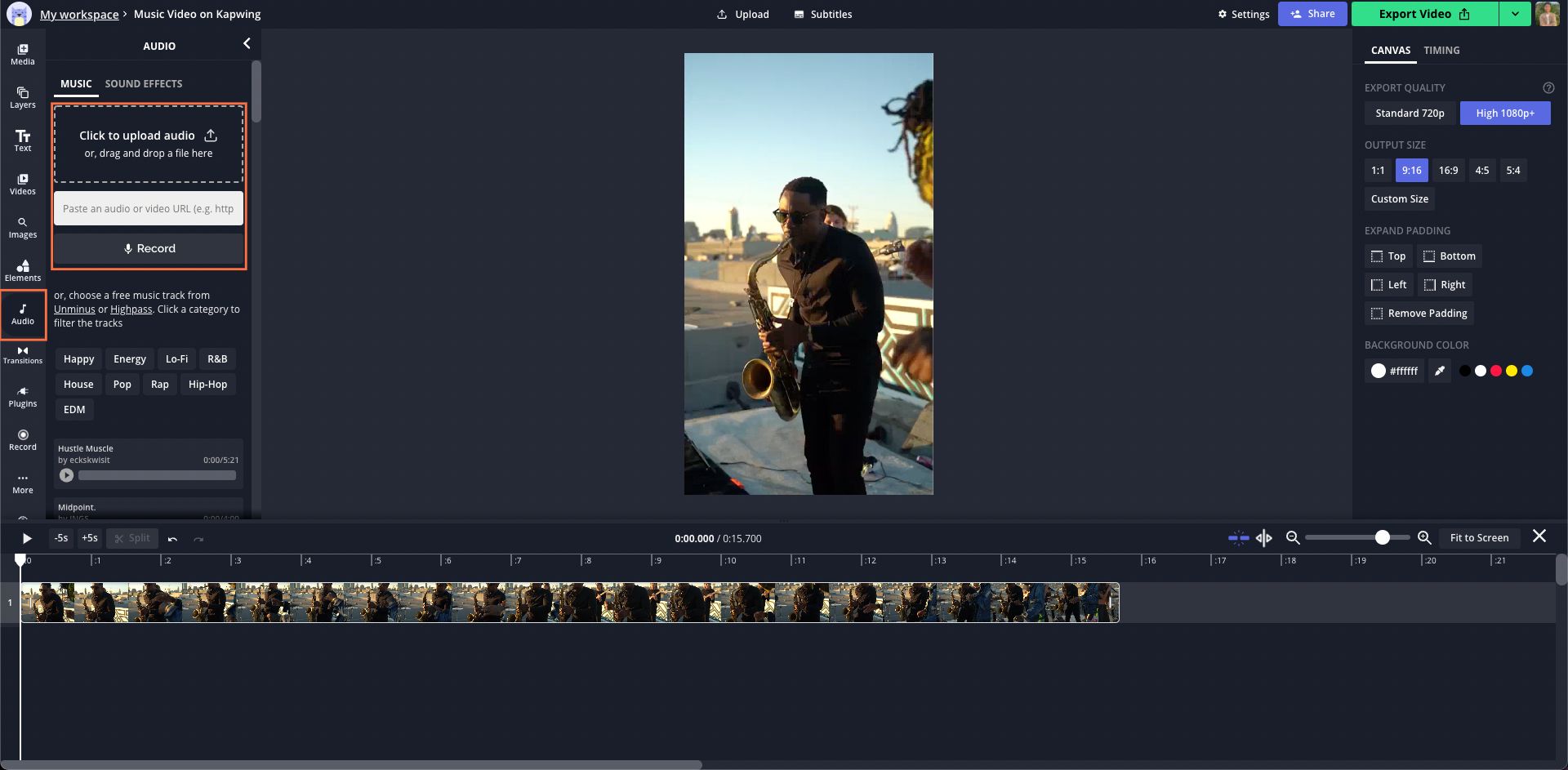Click the Record audio button
The image size is (1568, 770).
(149, 248)
